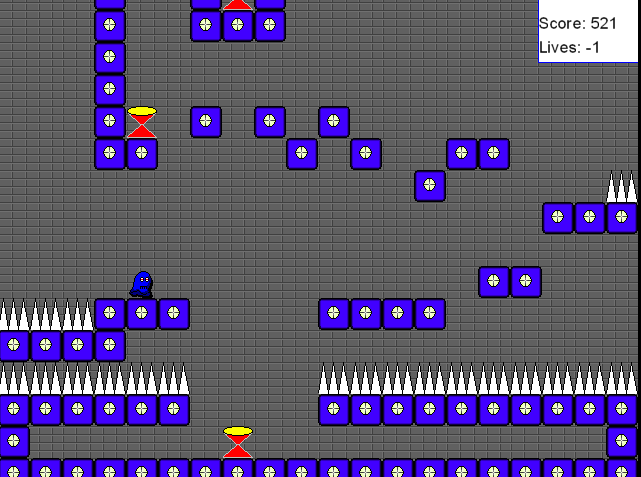Click the block beneath the upper-left hourglass
The height and width of the screenshot is (477, 641).
(142, 154)
